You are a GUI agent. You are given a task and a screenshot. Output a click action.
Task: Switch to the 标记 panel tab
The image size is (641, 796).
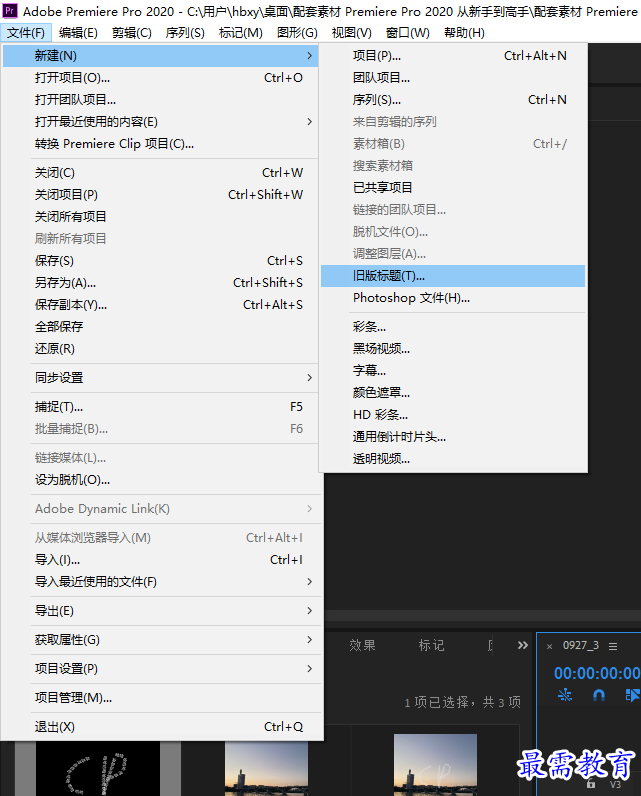(x=431, y=645)
